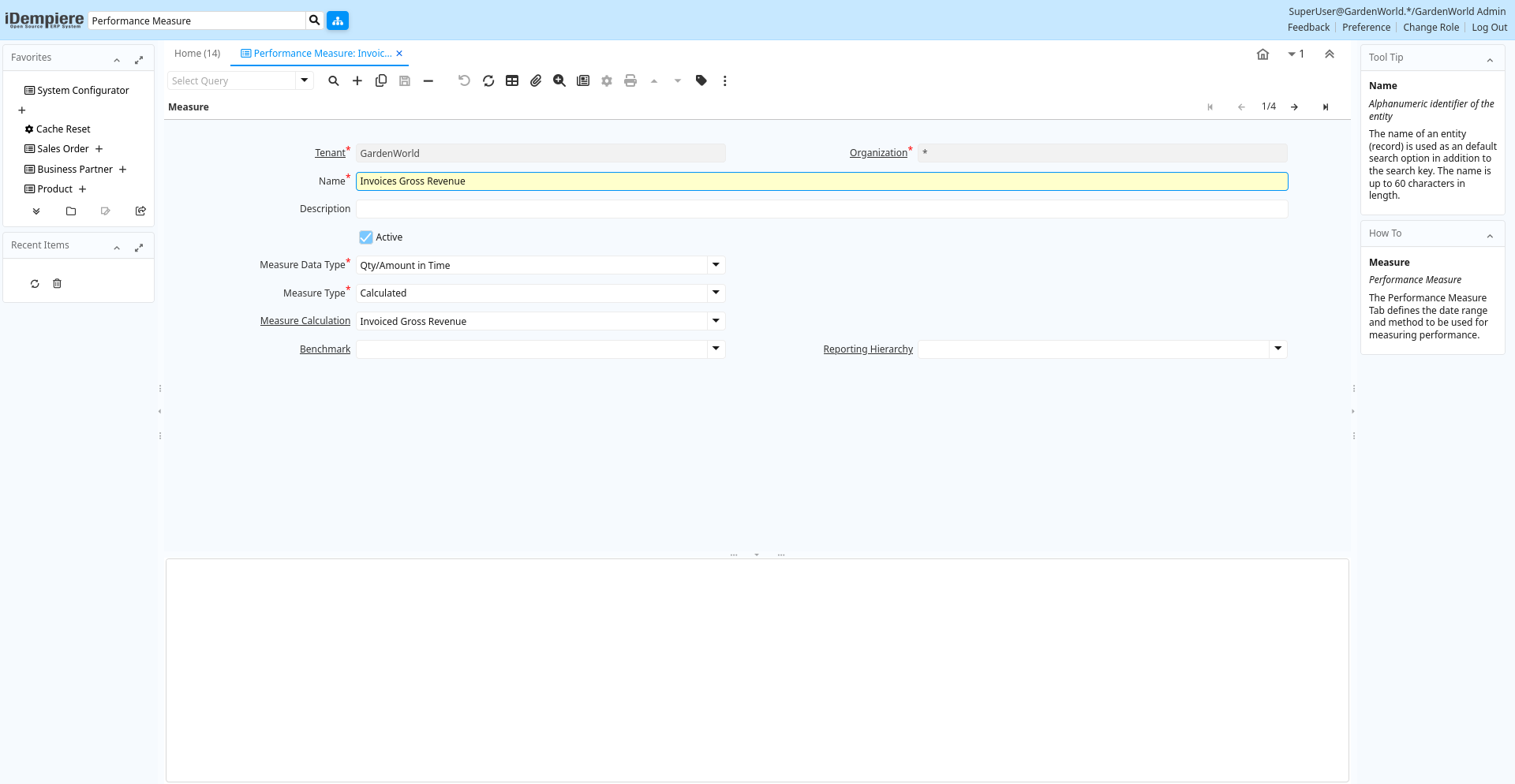Screen dimensions: 1515x784
Task: Click into the Description input field
Action: 821,209
